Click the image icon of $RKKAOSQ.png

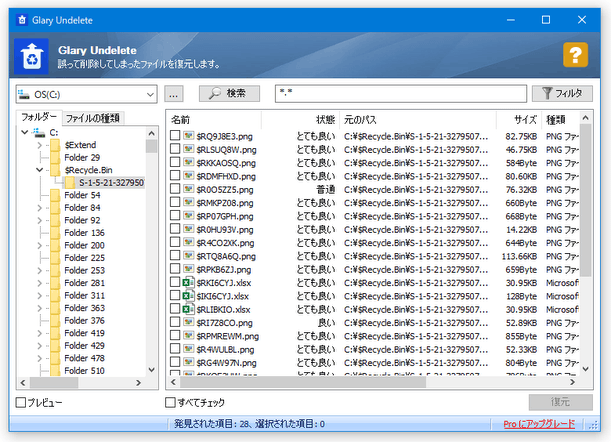point(189,163)
